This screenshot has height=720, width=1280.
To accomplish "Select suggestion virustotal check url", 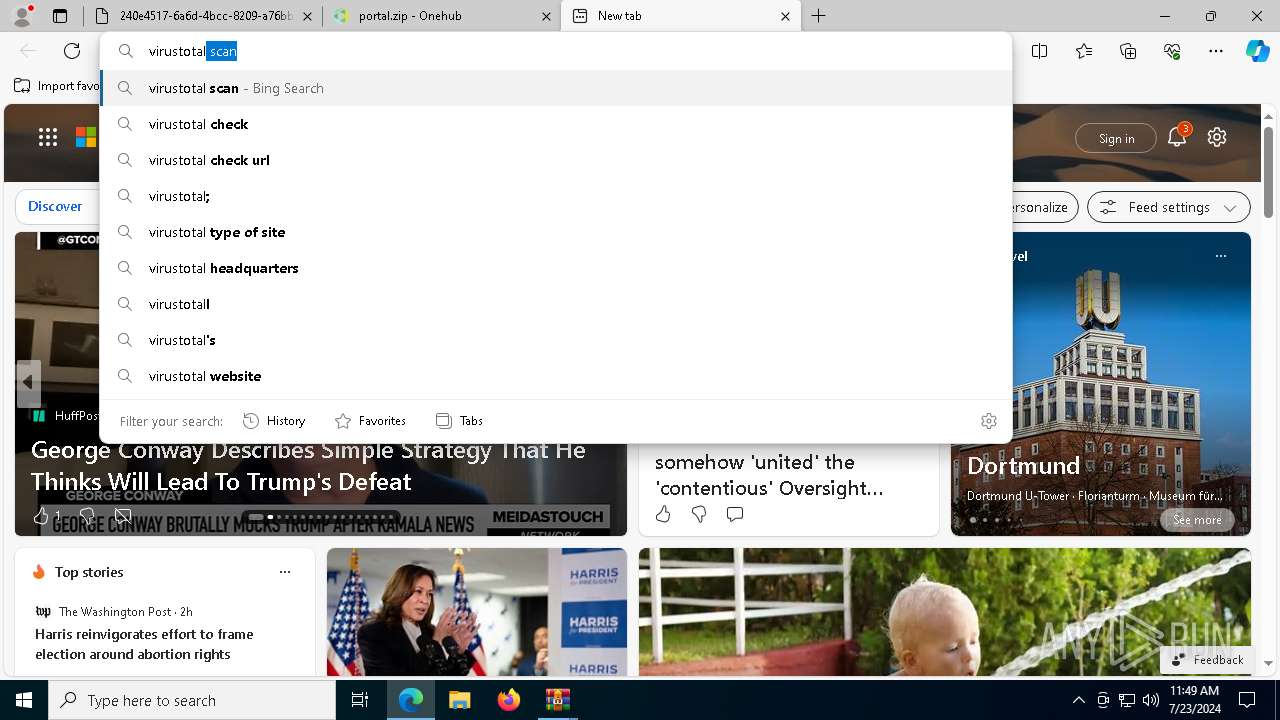I will pyautogui.click(x=556, y=160).
